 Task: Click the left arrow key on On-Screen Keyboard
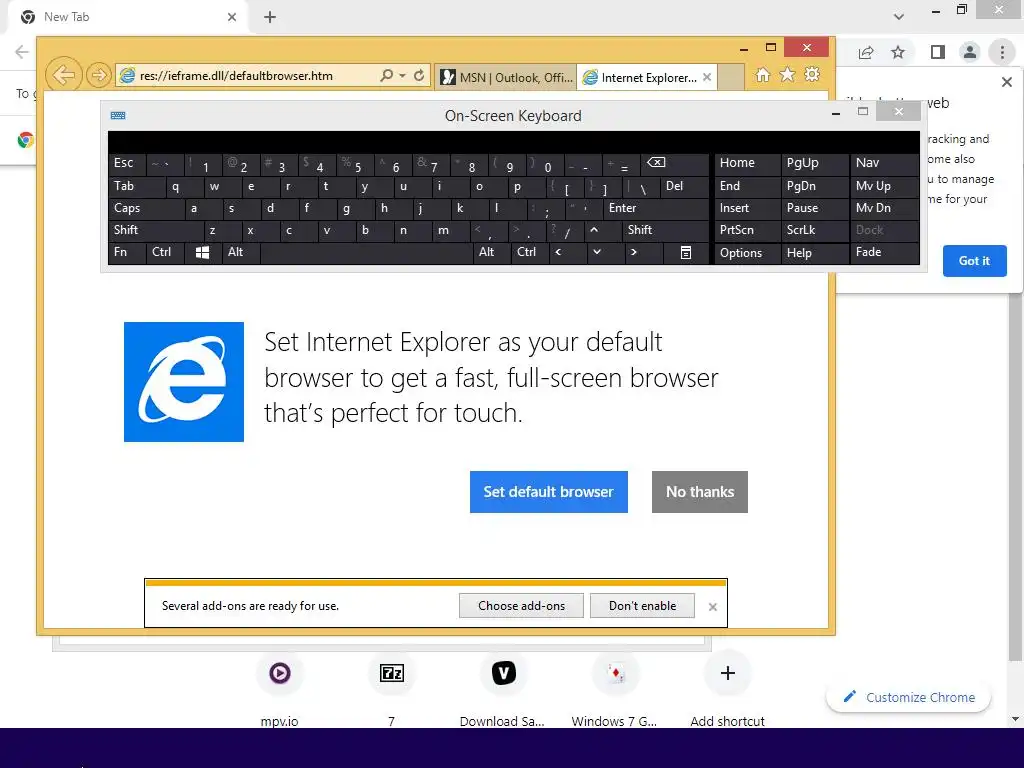coord(558,252)
